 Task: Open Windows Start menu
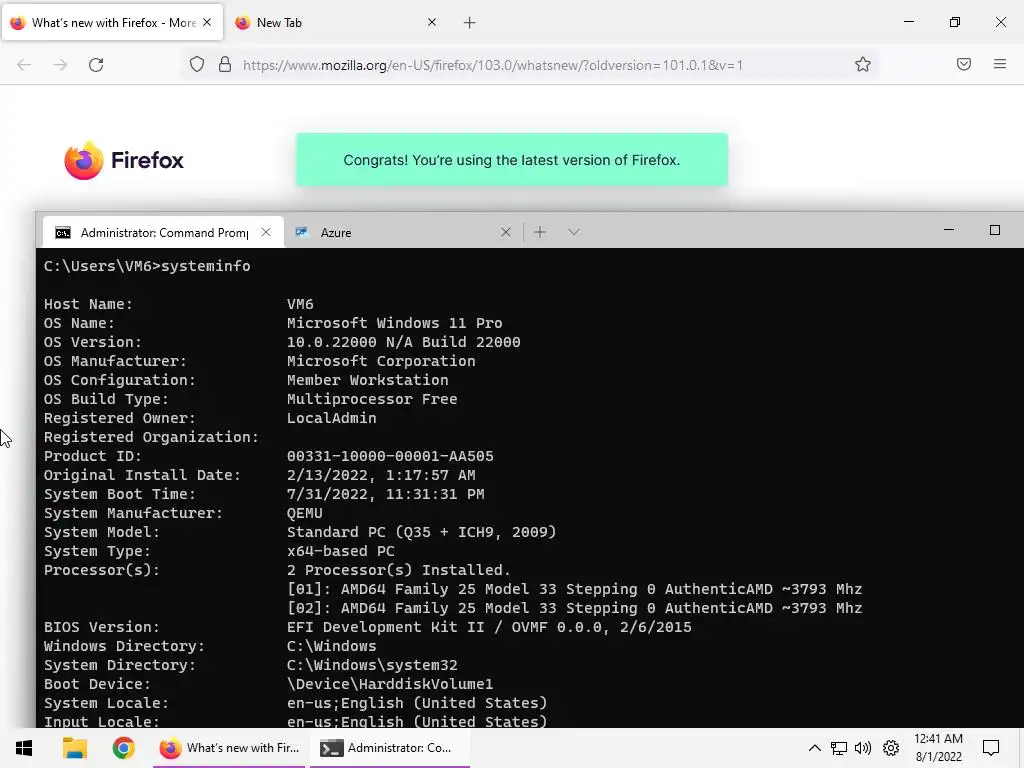point(24,748)
